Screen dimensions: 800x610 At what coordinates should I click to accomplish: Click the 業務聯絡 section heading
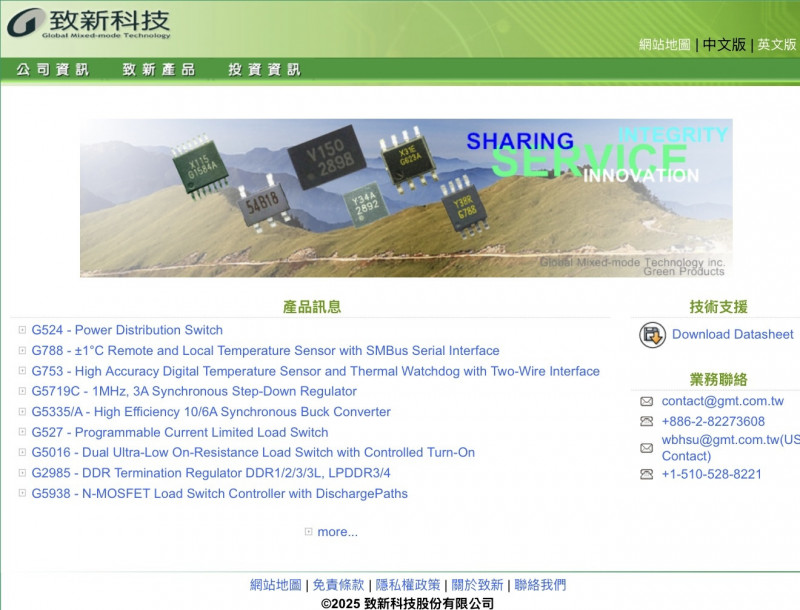[x=718, y=379]
